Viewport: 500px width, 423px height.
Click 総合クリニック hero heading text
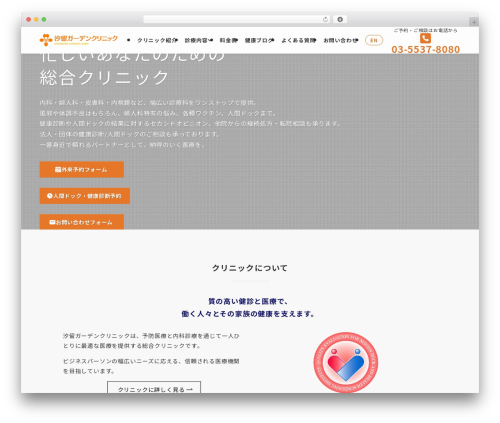104,78
